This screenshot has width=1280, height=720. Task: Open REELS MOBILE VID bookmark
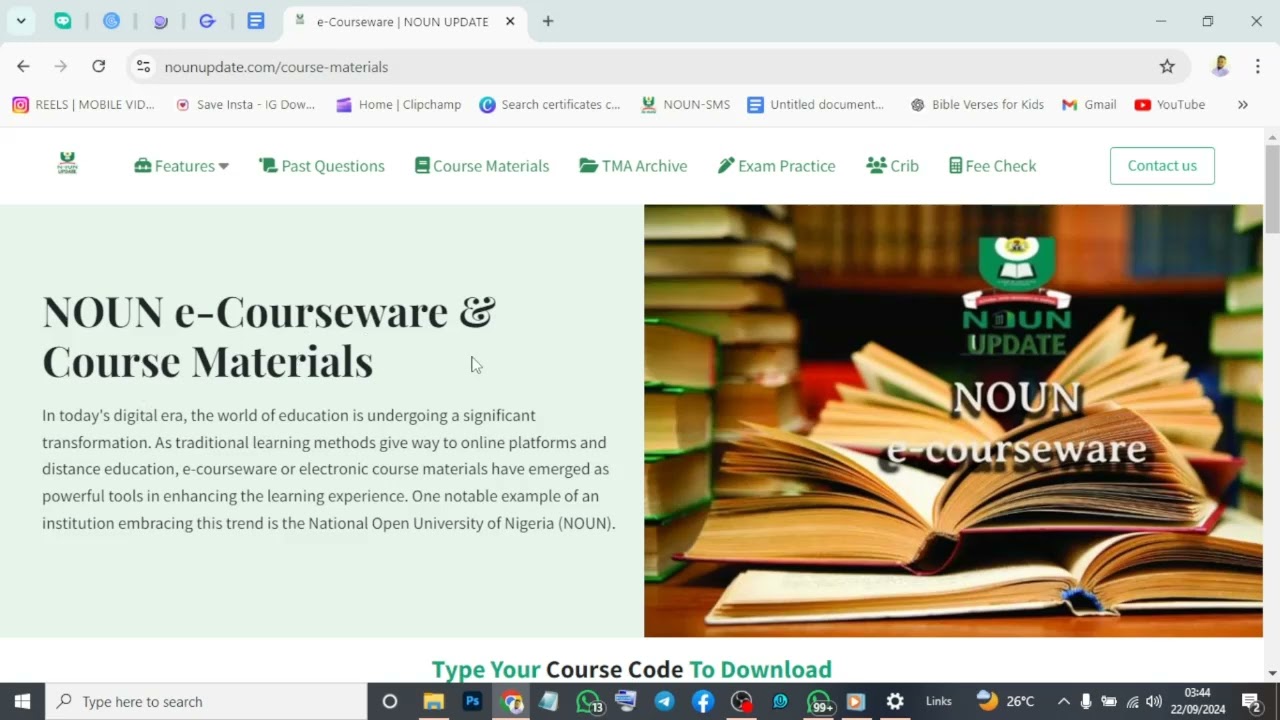(x=84, y=104)
